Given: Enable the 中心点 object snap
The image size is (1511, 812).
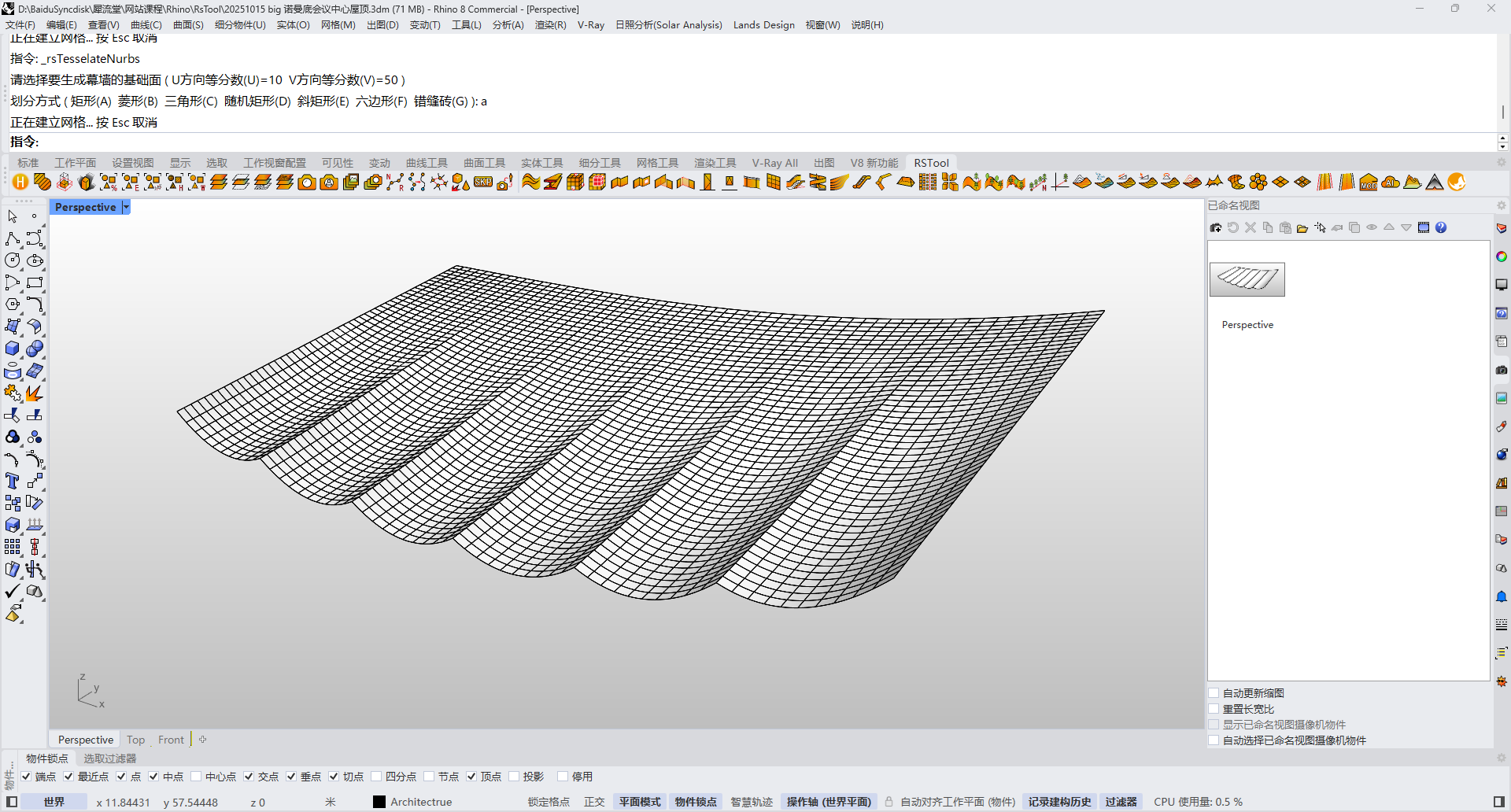Looking at the screenshot, I should pyautogui.click(x=197, y=777).
